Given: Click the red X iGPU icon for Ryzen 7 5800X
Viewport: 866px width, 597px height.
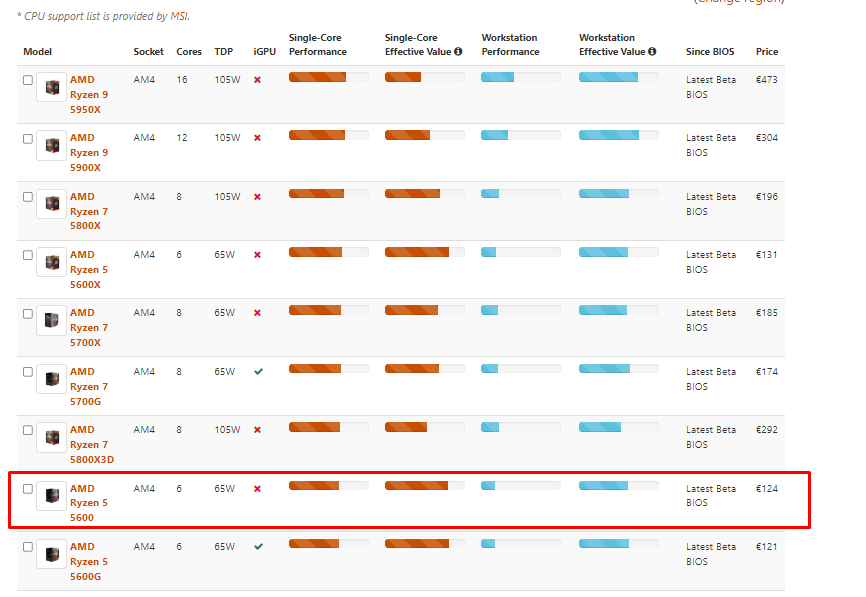Looking at the screenshot, I should pyautogui.click(x=257, y=197).
